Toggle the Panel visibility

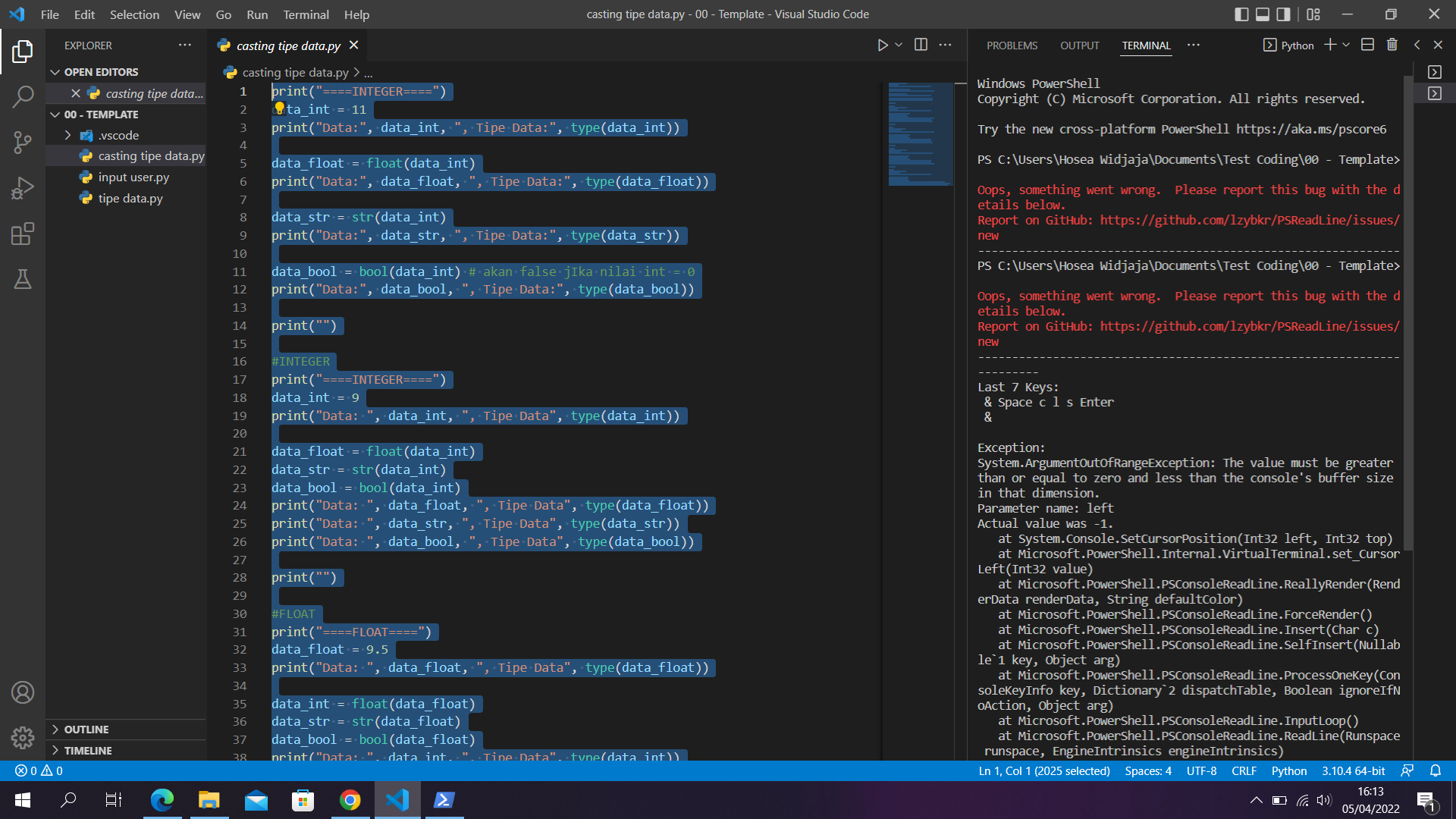point(1262,14)
